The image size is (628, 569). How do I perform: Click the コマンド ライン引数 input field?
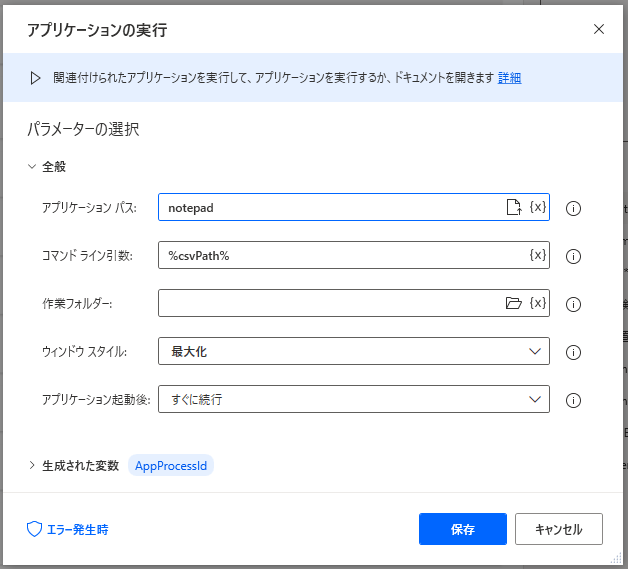[x=340, y=255]
